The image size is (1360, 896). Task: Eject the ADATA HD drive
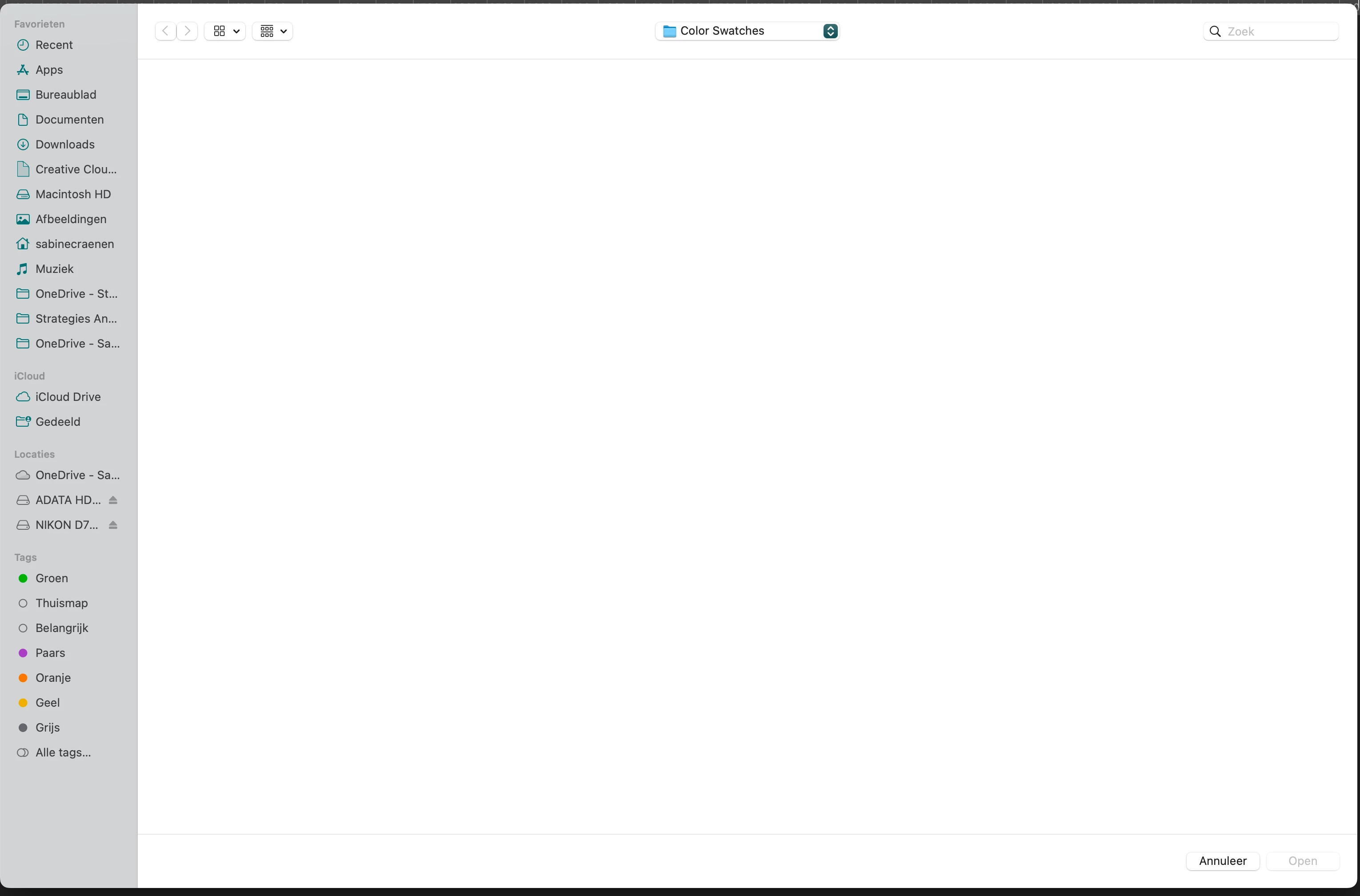[x=113, y=500]
